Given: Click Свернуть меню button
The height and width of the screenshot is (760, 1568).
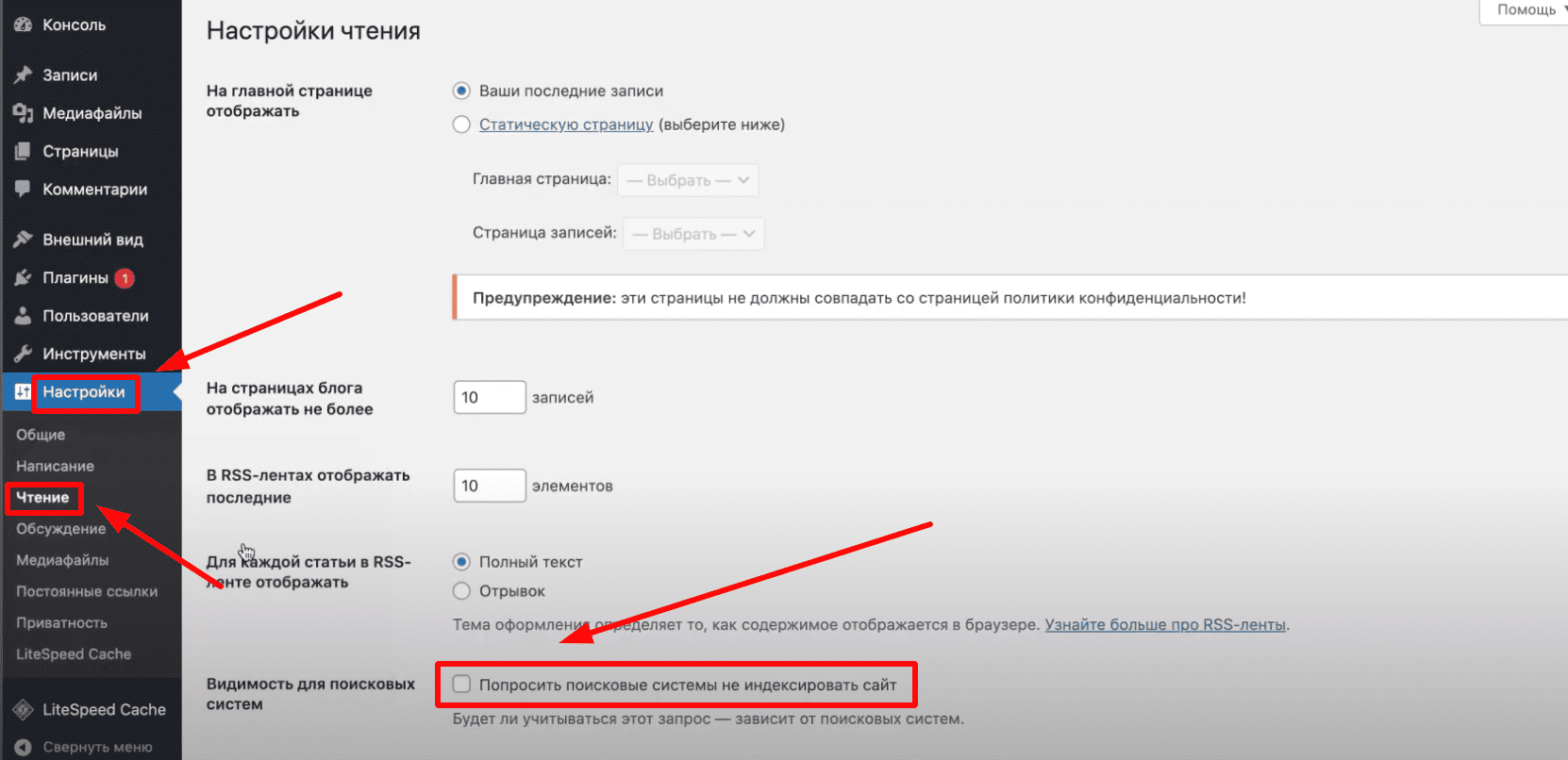Looking at the screenshot, I should 91,747.
